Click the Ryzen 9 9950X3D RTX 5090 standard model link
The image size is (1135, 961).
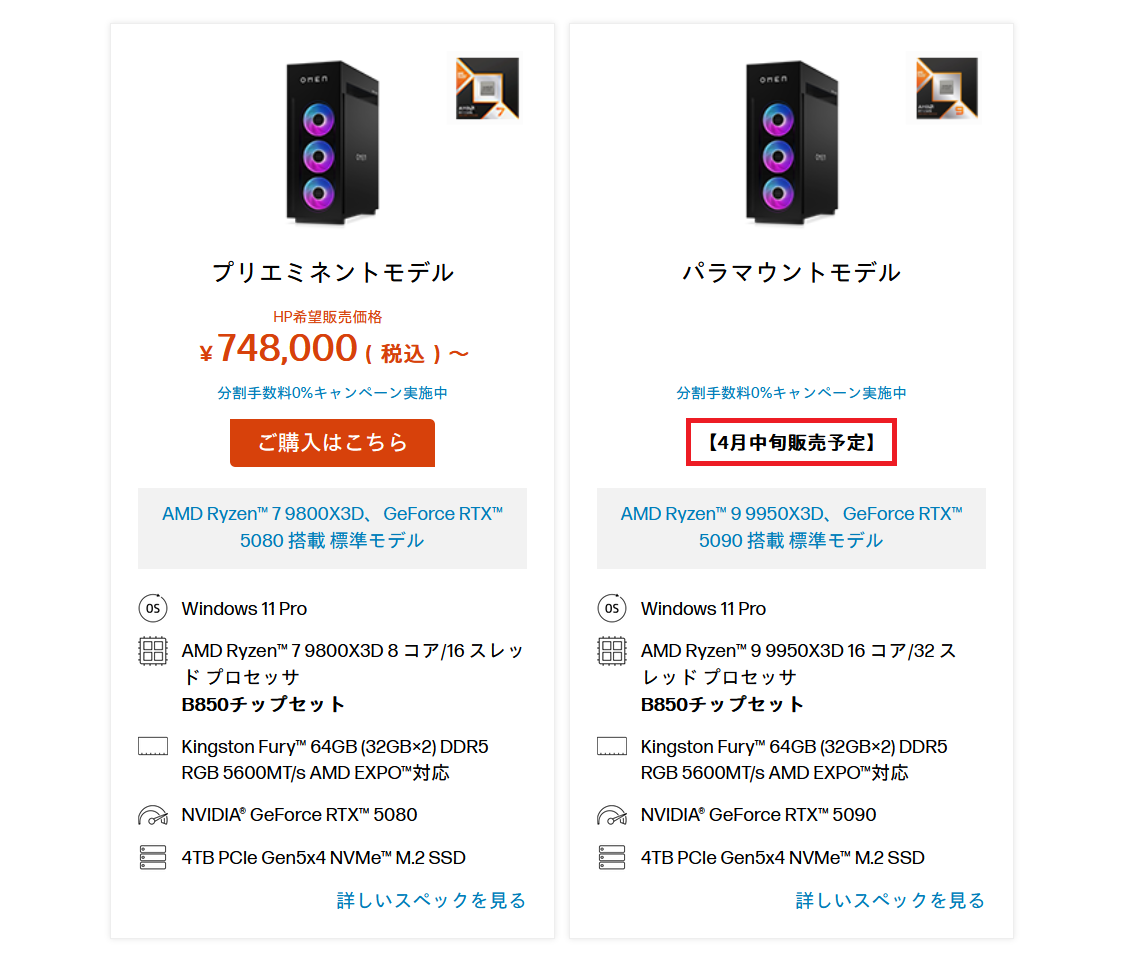[x=791, y=528]
